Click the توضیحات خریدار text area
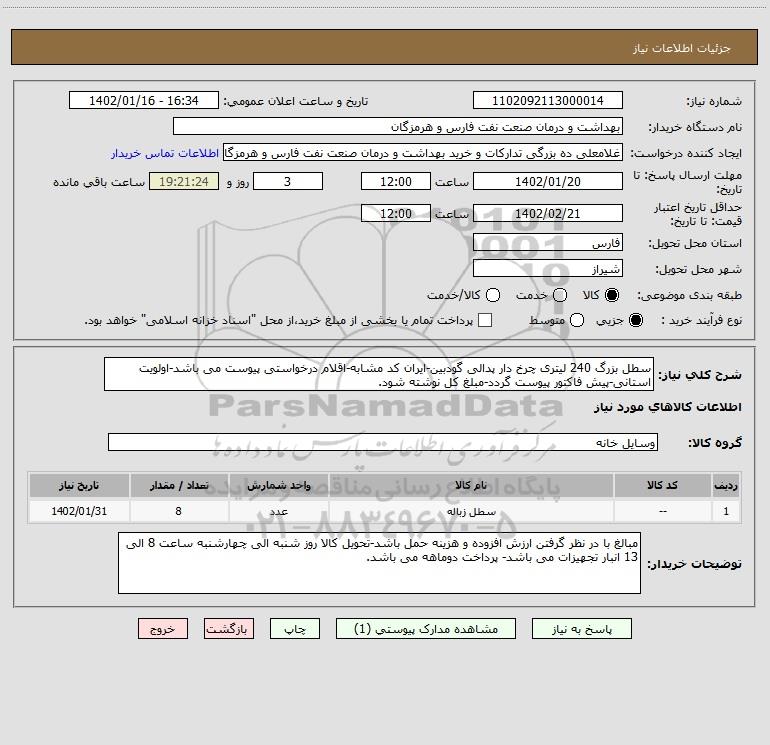 [380, 563]
